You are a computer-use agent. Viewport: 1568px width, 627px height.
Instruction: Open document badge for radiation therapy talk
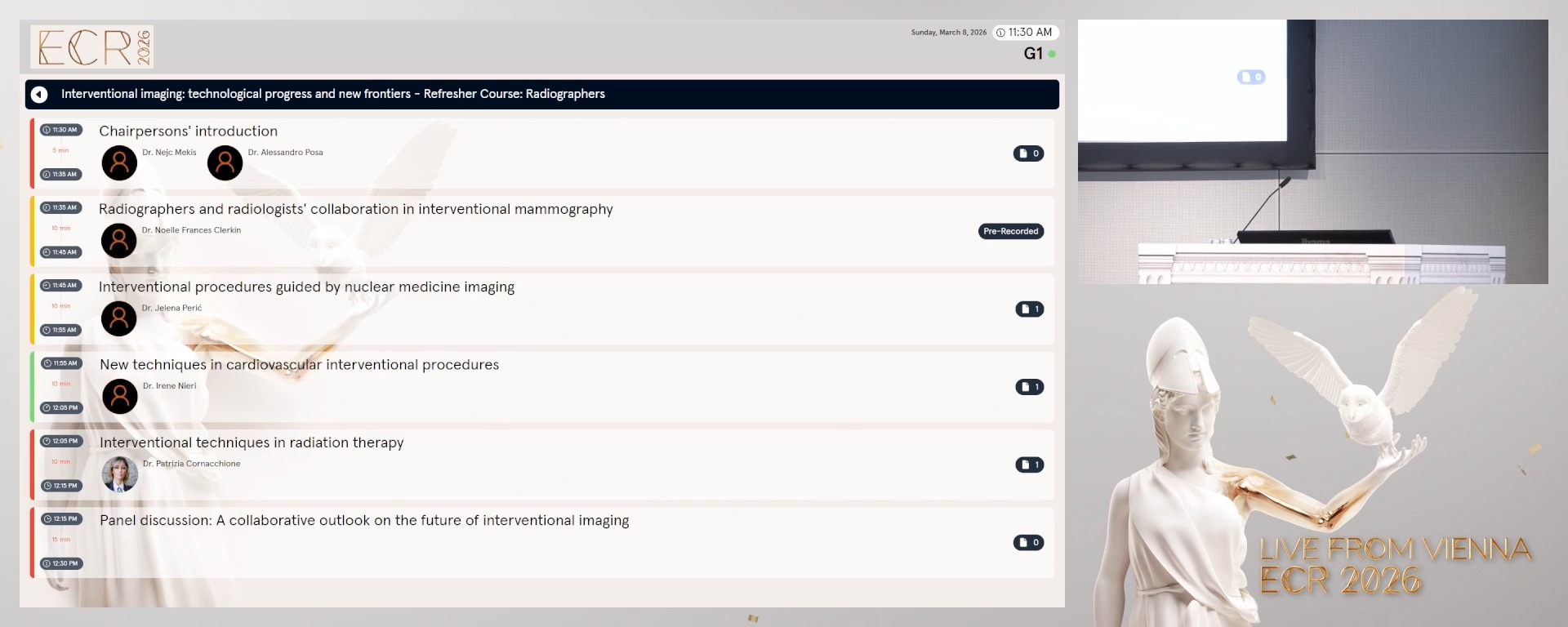point(1029,465)
